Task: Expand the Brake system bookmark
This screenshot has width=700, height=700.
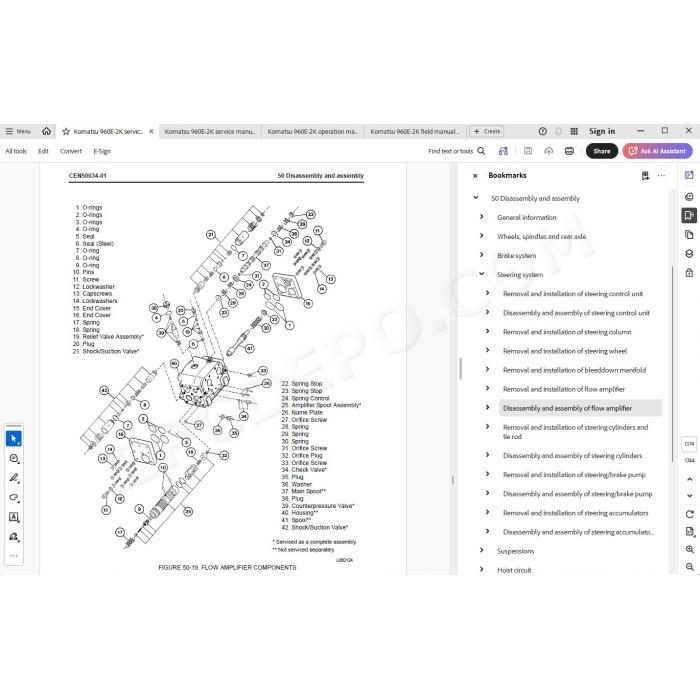Action: pos(482,255)
